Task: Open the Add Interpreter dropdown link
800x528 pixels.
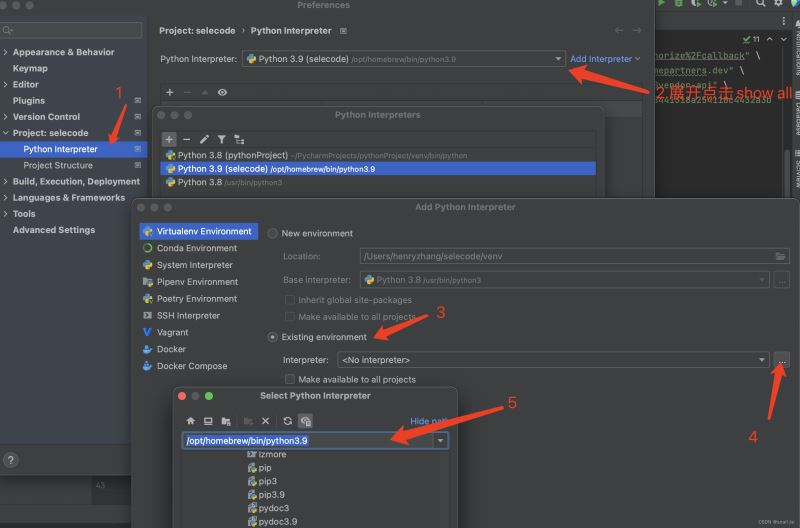Action: 605,59
